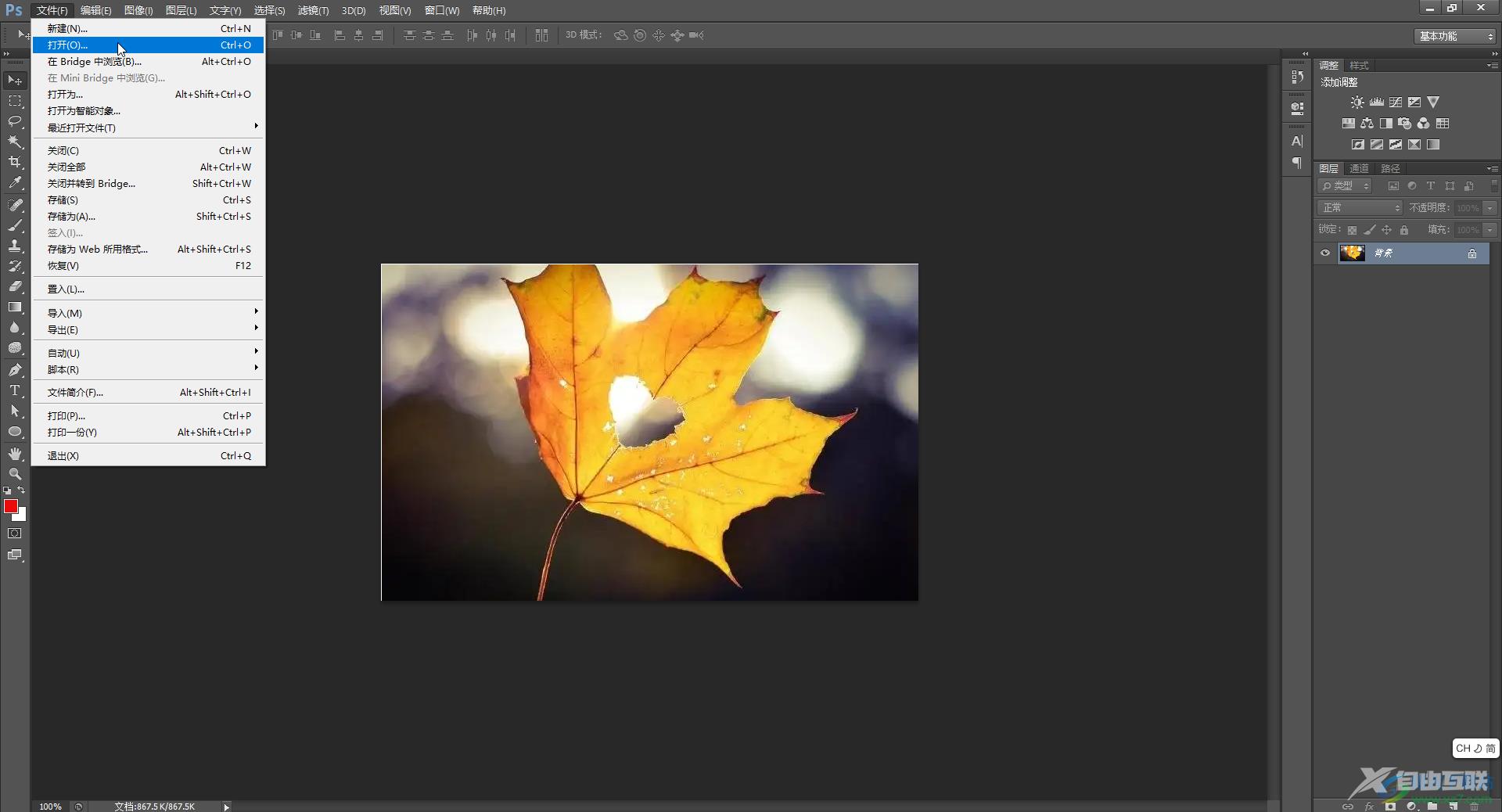Select the History Brush tool
The image size is (1502, 812).
[x=15, y=266]
